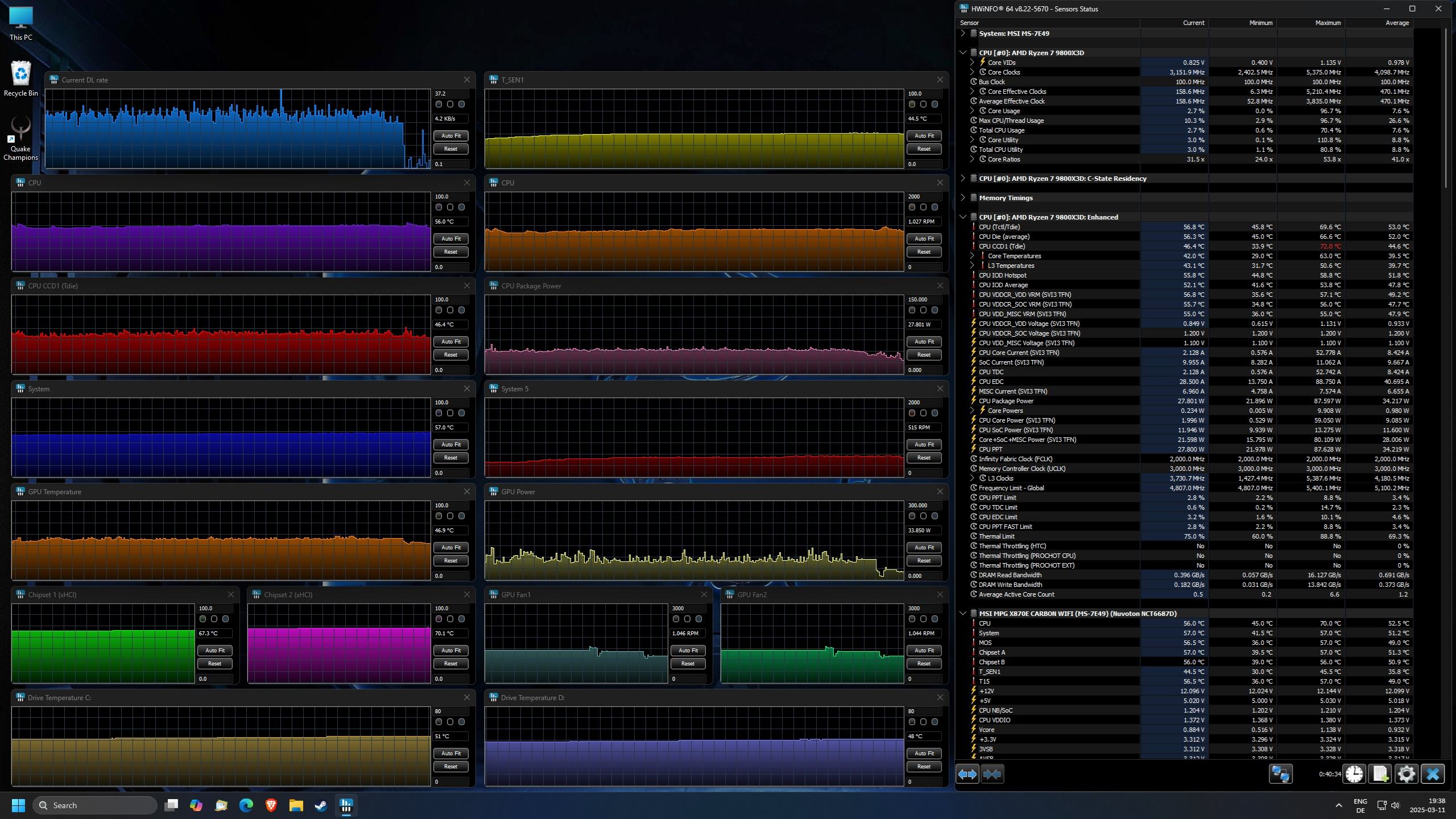The height and width of the screenshot is (819, 1456).
Task: Click the Average column header
Action: 1379,23
